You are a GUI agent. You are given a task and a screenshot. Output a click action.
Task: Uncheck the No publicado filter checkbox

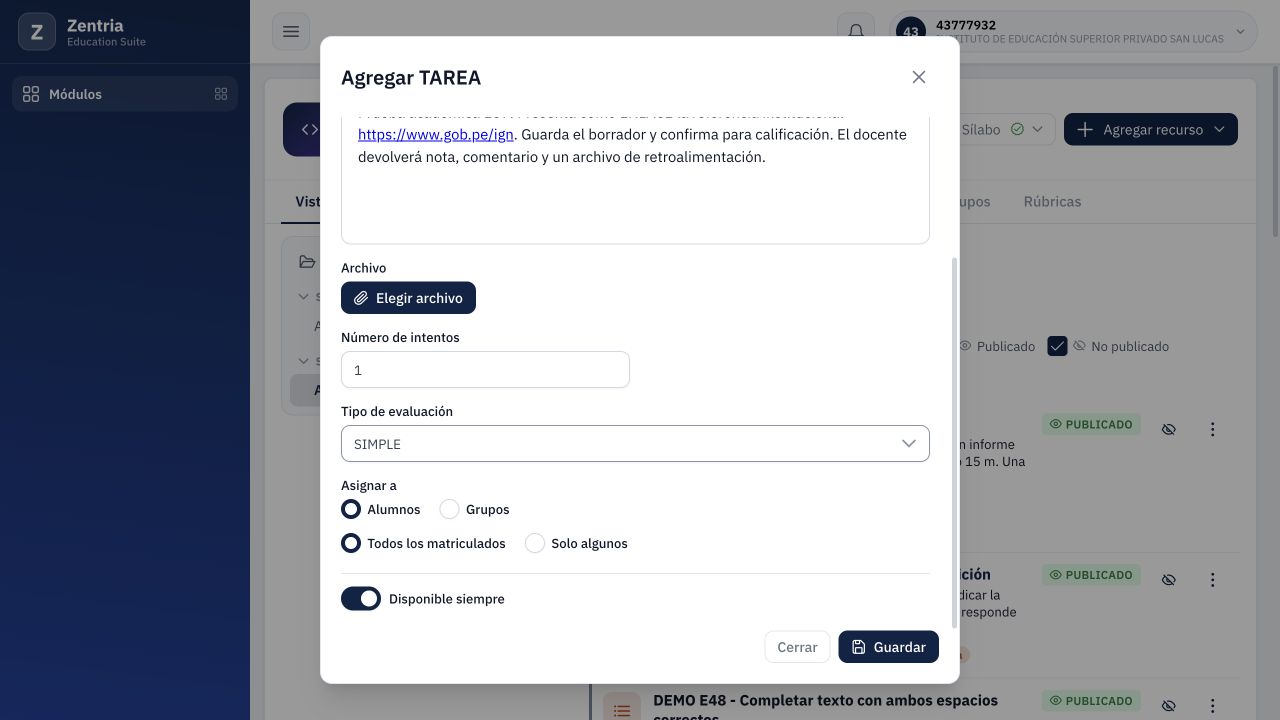point(1057,346)
